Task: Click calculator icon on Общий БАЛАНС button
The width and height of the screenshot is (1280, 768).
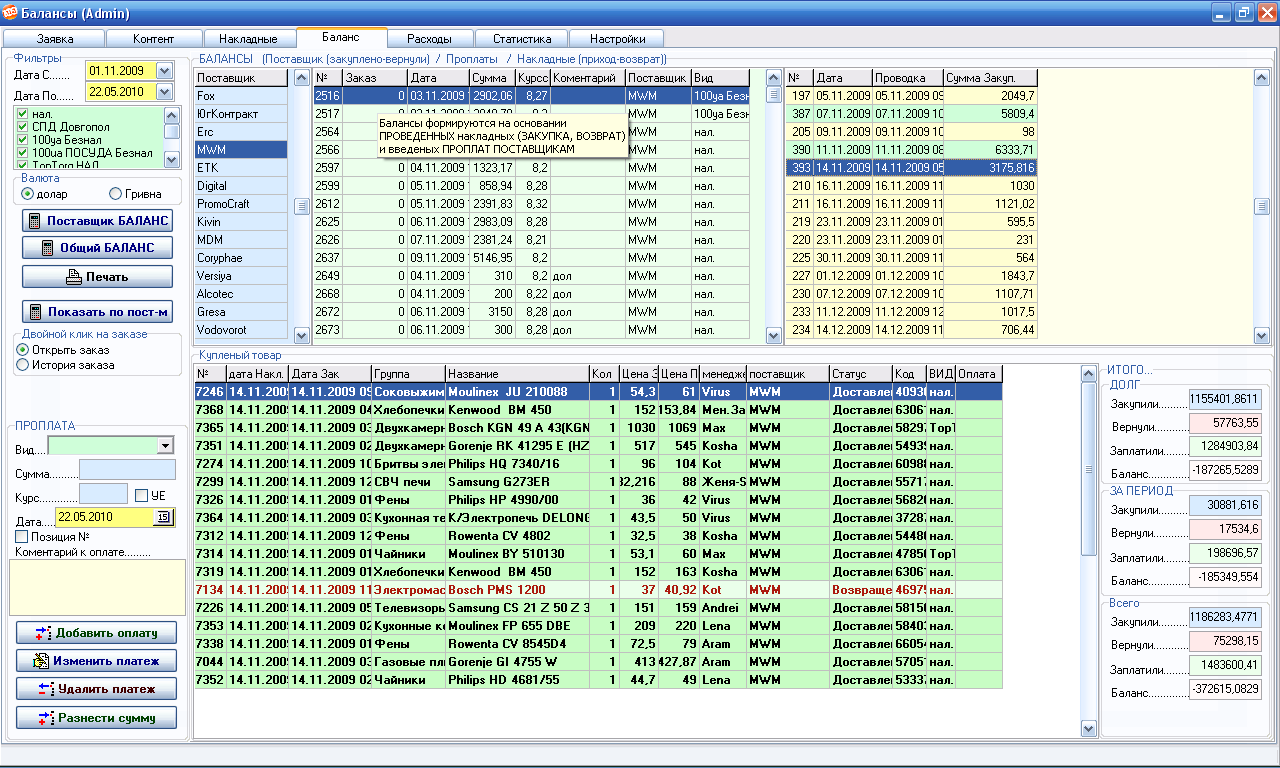Action: point(46,248)
